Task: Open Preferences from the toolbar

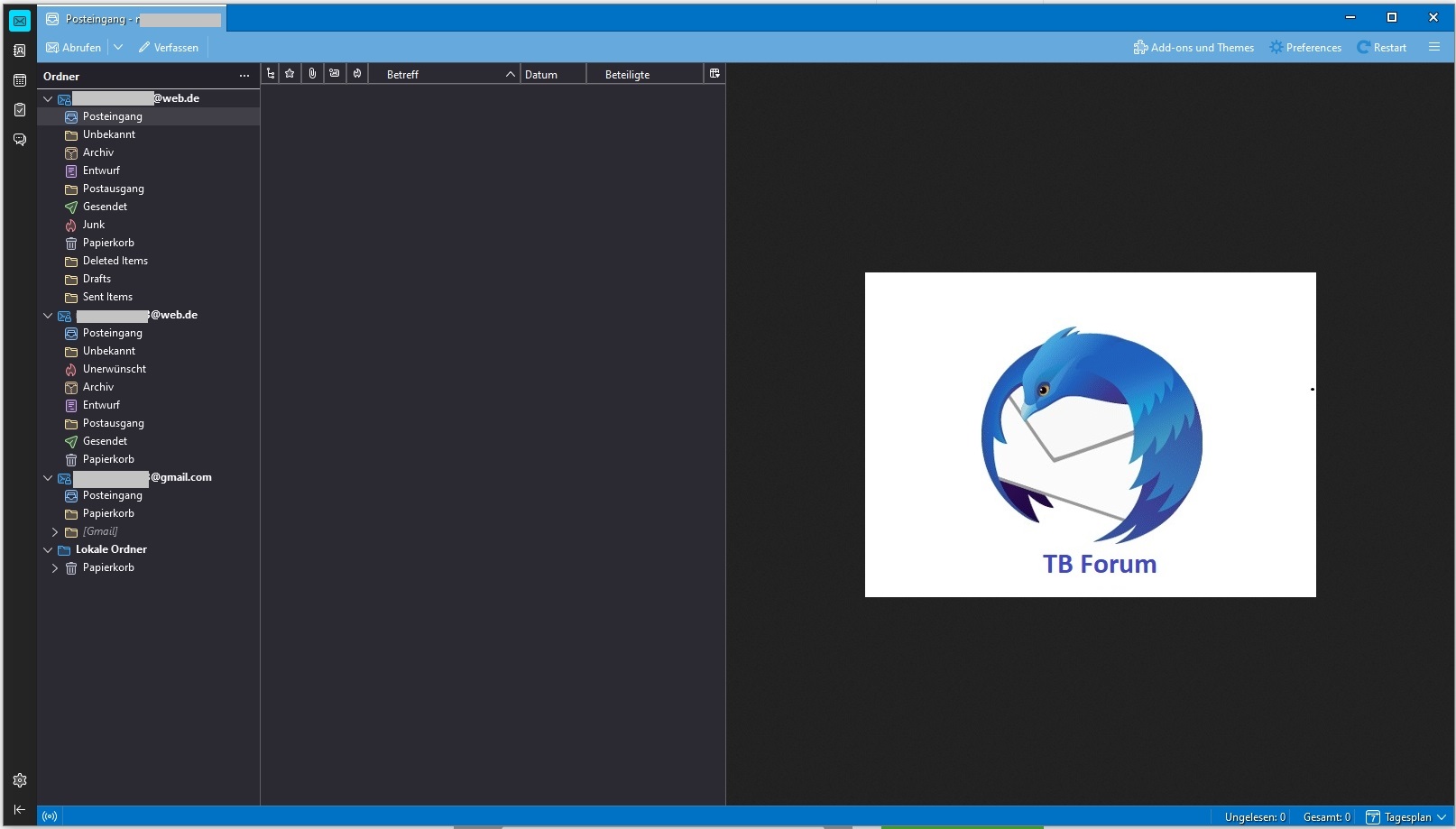Action: (x=1305, y=48)
